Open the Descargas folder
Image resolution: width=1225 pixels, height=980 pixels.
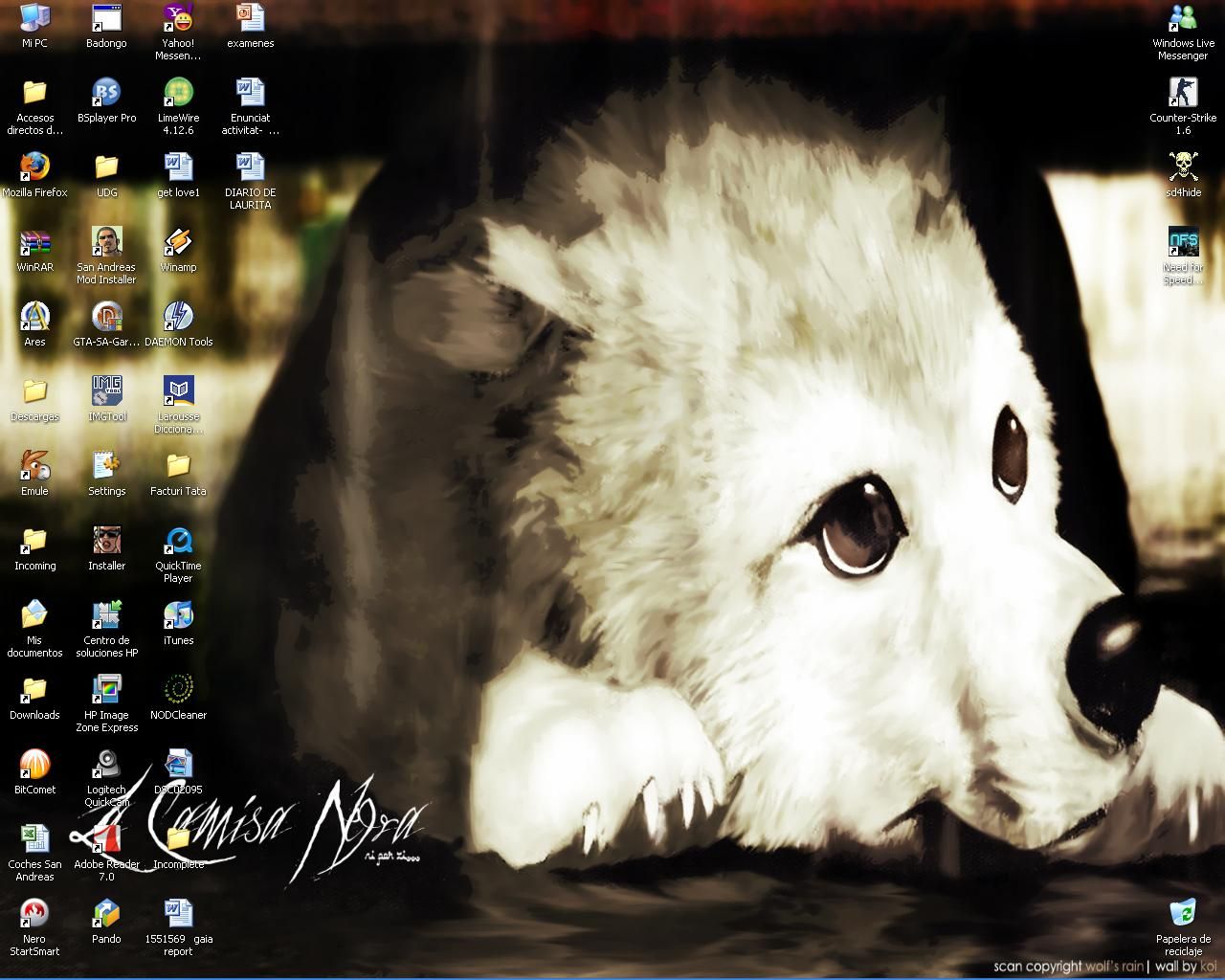(x=34, y=390)
